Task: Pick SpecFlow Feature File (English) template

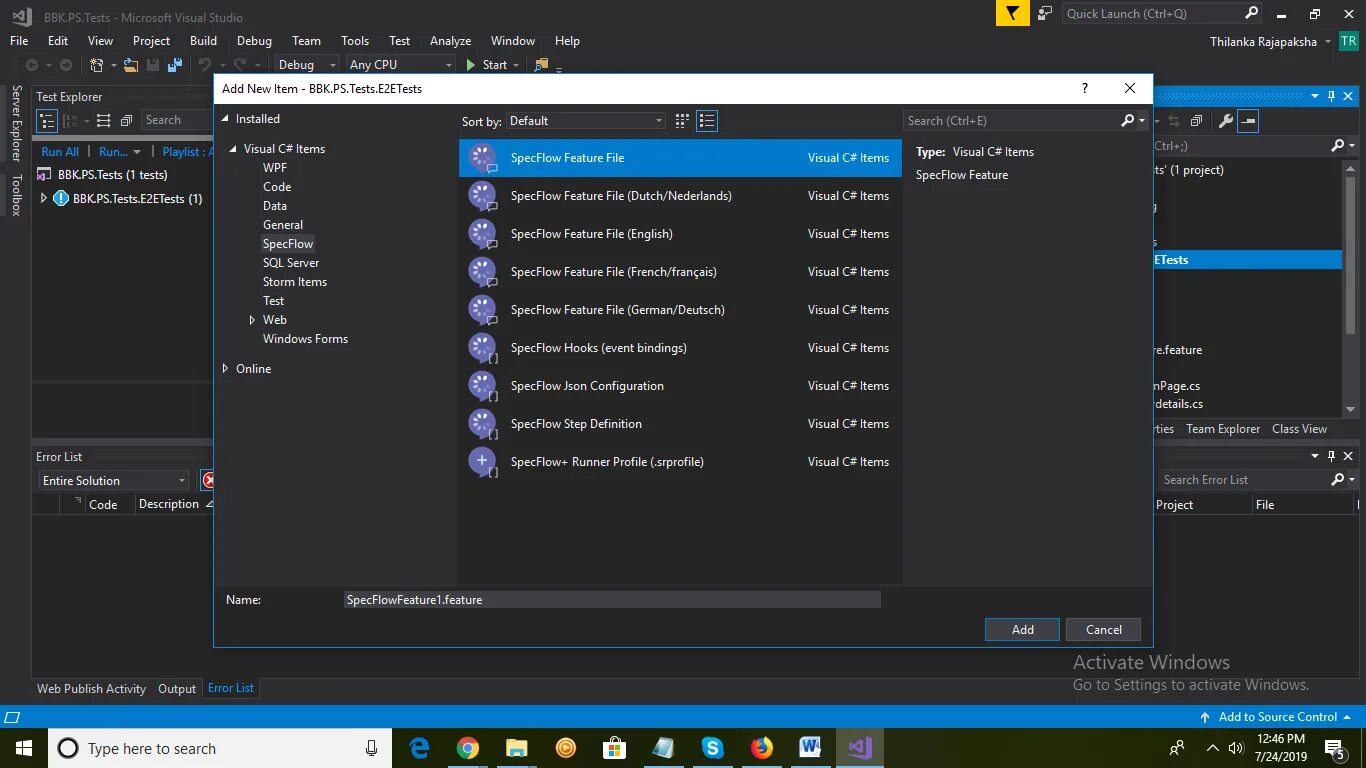Action: click(x=680, y=234)
